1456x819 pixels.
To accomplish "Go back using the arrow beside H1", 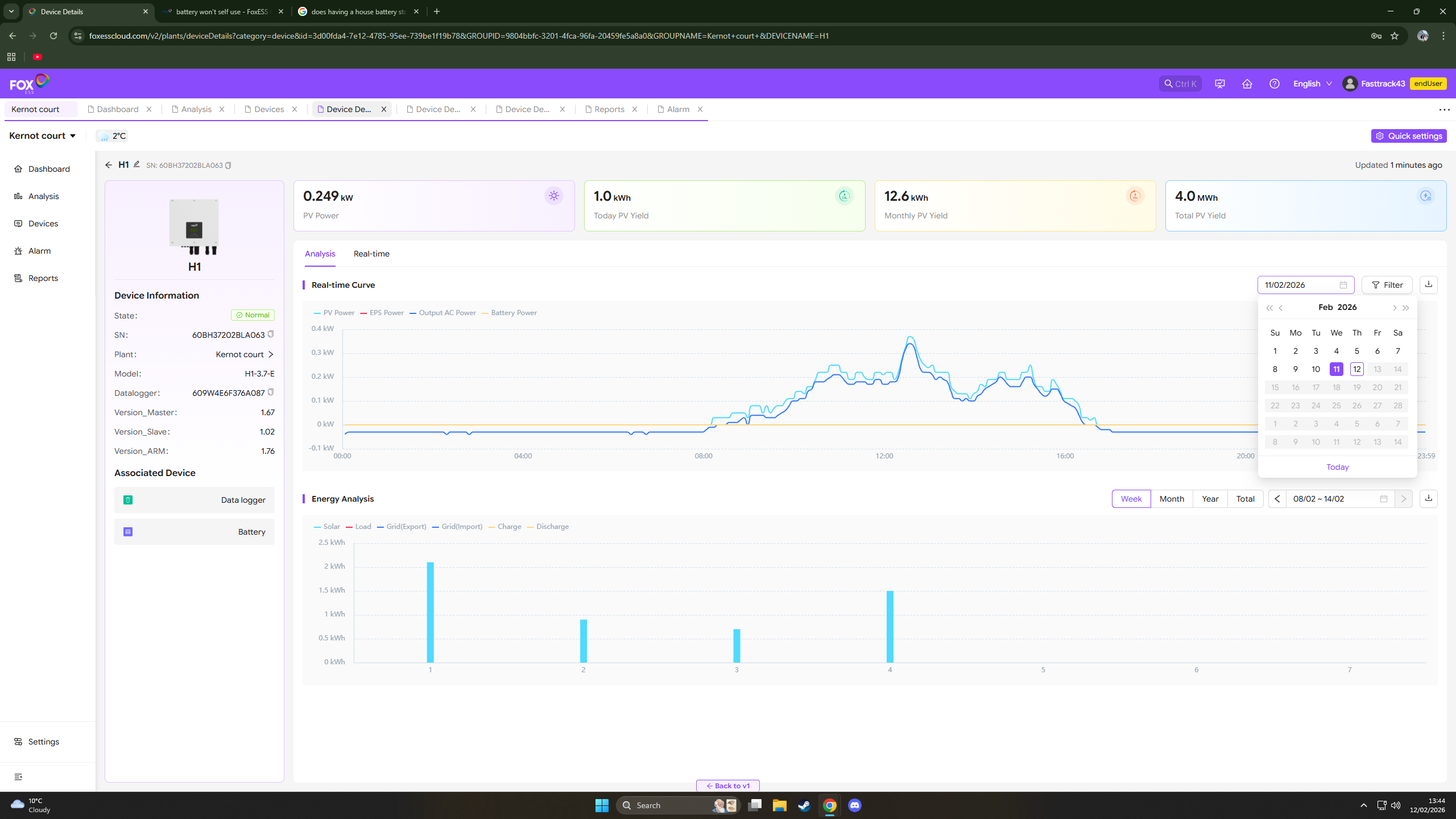I will pos(109,165).
